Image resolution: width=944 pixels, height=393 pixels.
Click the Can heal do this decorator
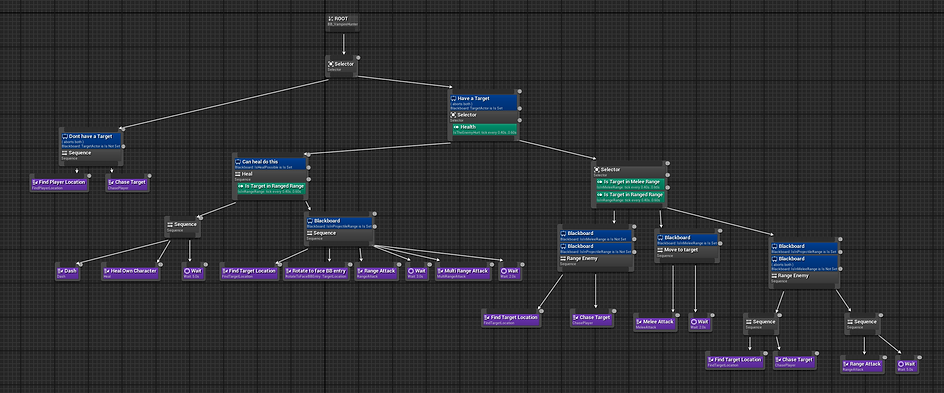[270, 164]
